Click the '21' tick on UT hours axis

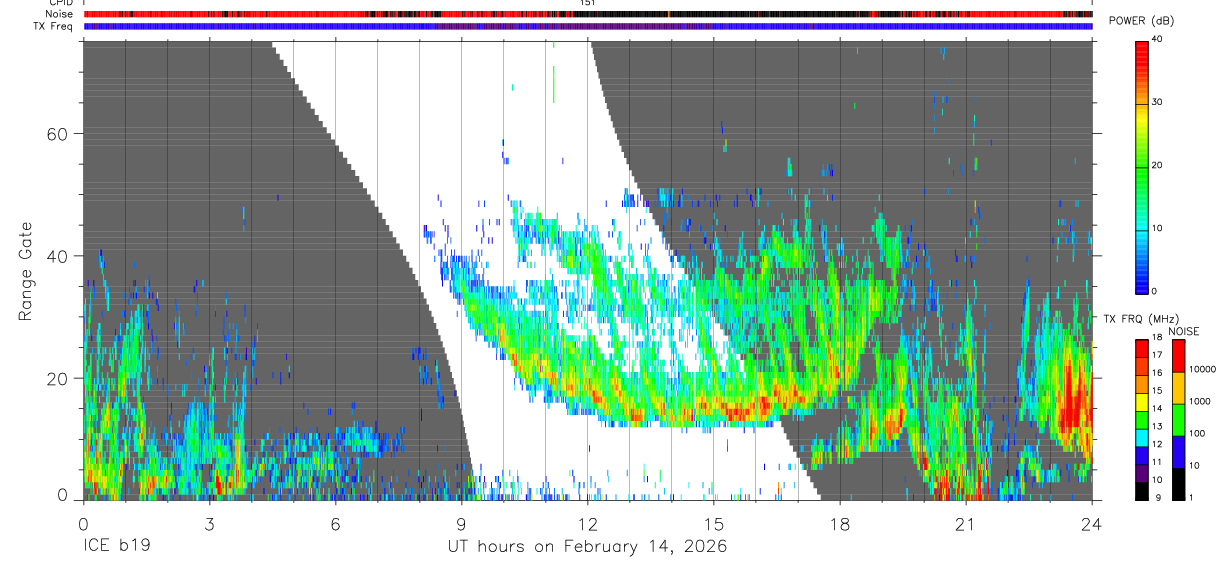click(x=966, y=523)
